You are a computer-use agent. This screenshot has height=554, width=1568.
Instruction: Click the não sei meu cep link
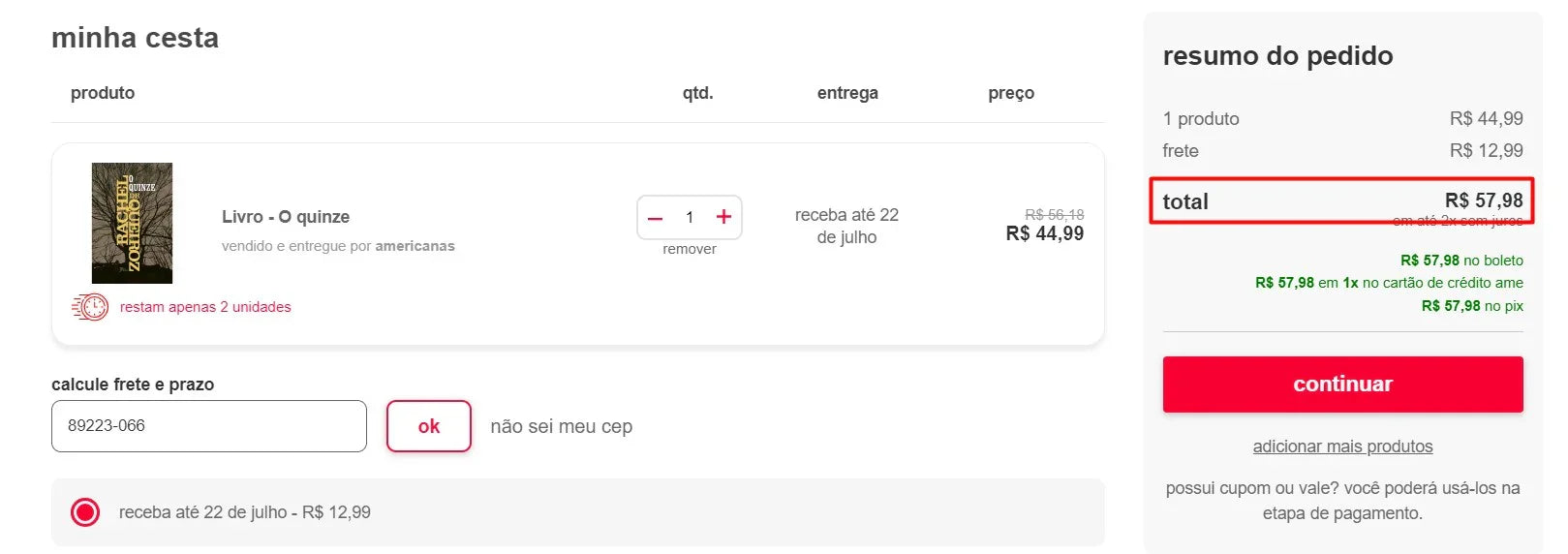[561, 426]
